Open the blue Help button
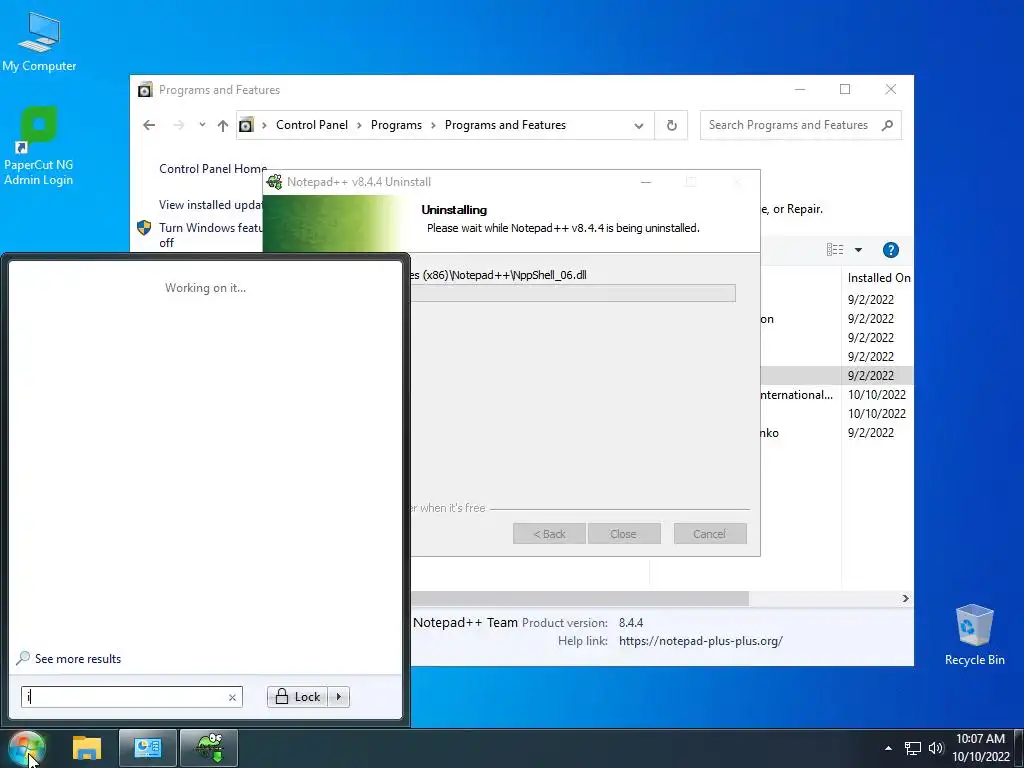Viewport: 1024px width, 768px height. [x=890, y=249]
